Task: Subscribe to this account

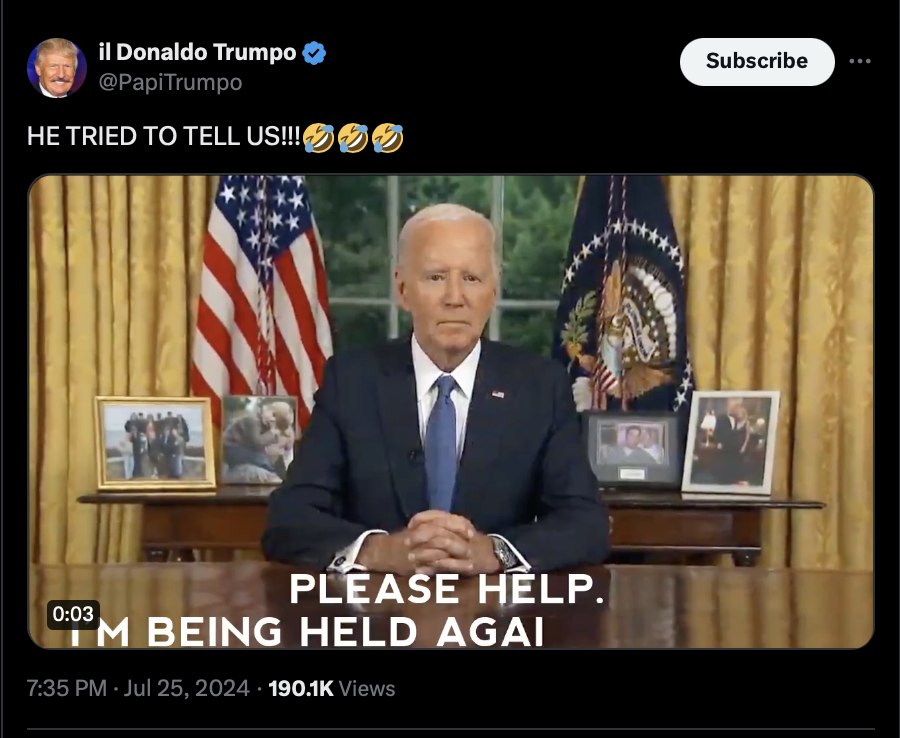Action: click(x=757, y=61)
